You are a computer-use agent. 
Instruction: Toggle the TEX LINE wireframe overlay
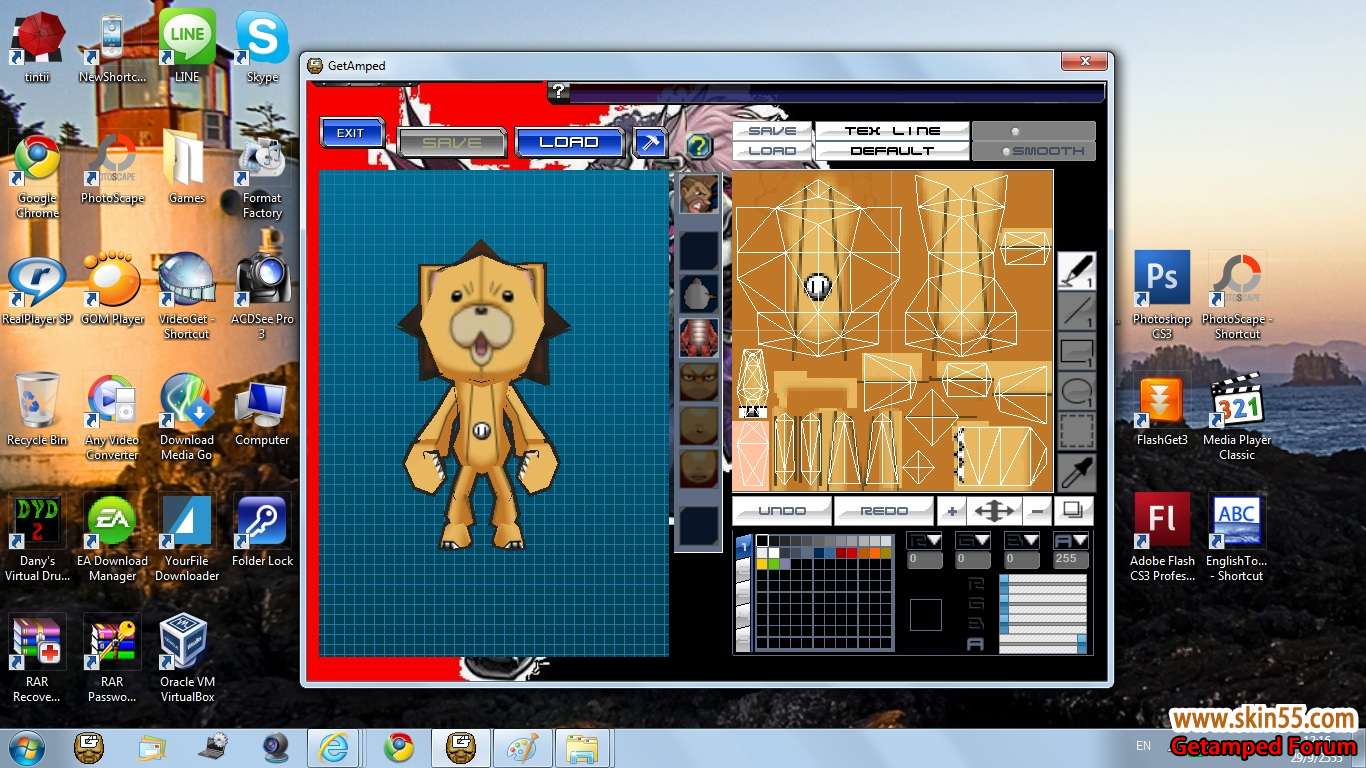(892, 131)
